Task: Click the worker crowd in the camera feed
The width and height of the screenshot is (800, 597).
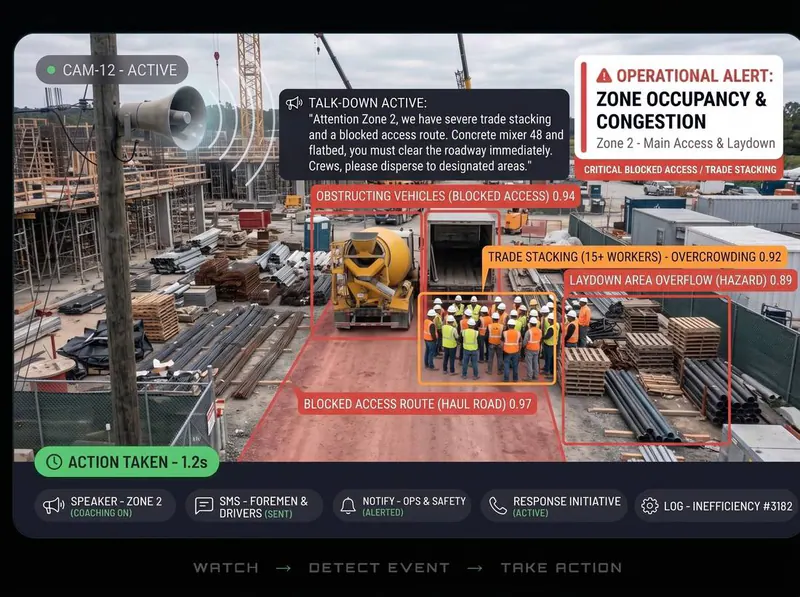Action: [487, 337]
